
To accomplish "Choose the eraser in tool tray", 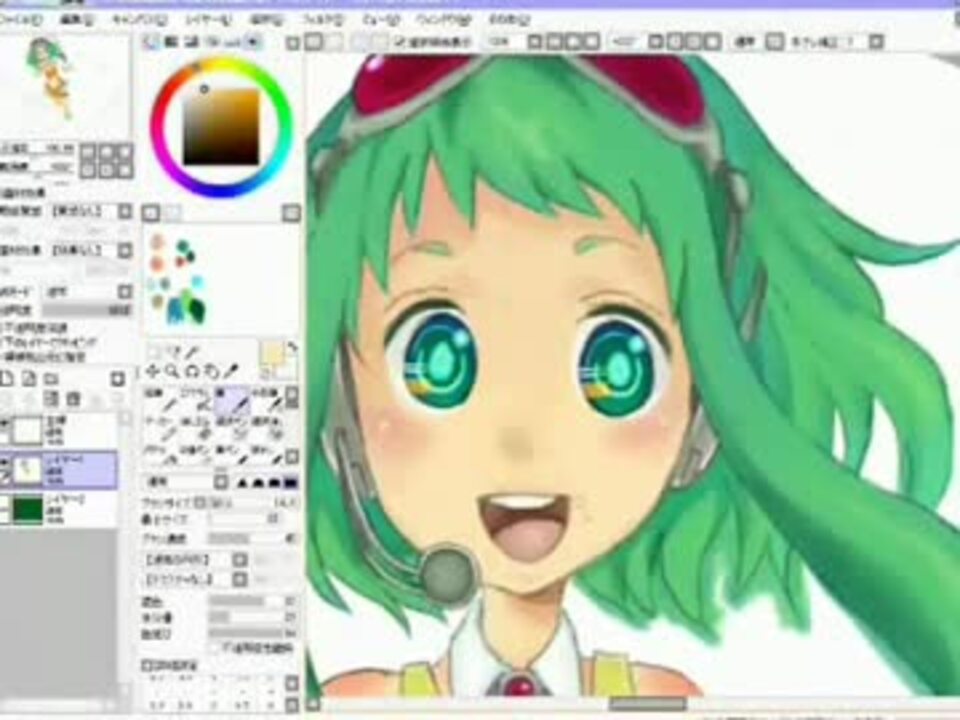I will tap(197, 428).
